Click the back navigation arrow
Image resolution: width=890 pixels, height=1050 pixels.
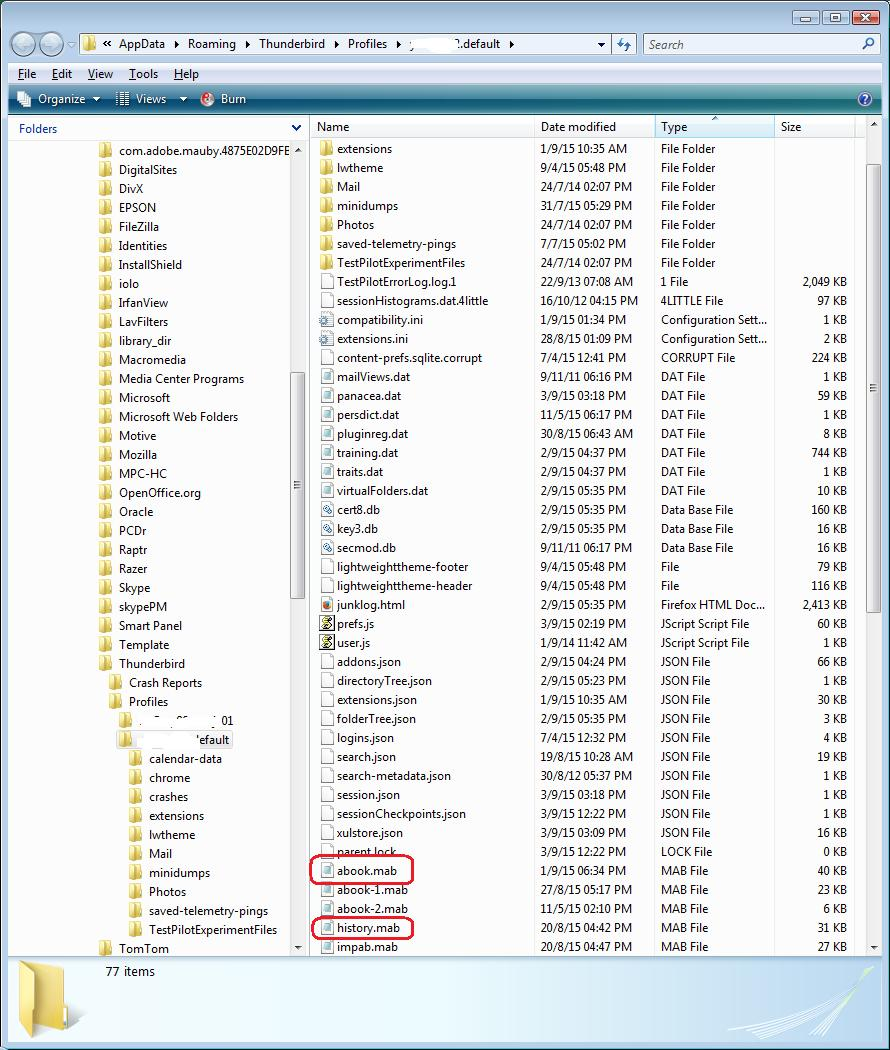[x=22, y=44]
